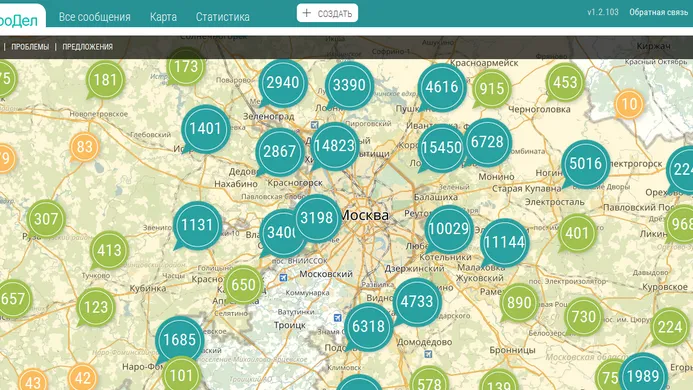Open the 14823 cluster marker
693x390 pixels.
[335, 146]
